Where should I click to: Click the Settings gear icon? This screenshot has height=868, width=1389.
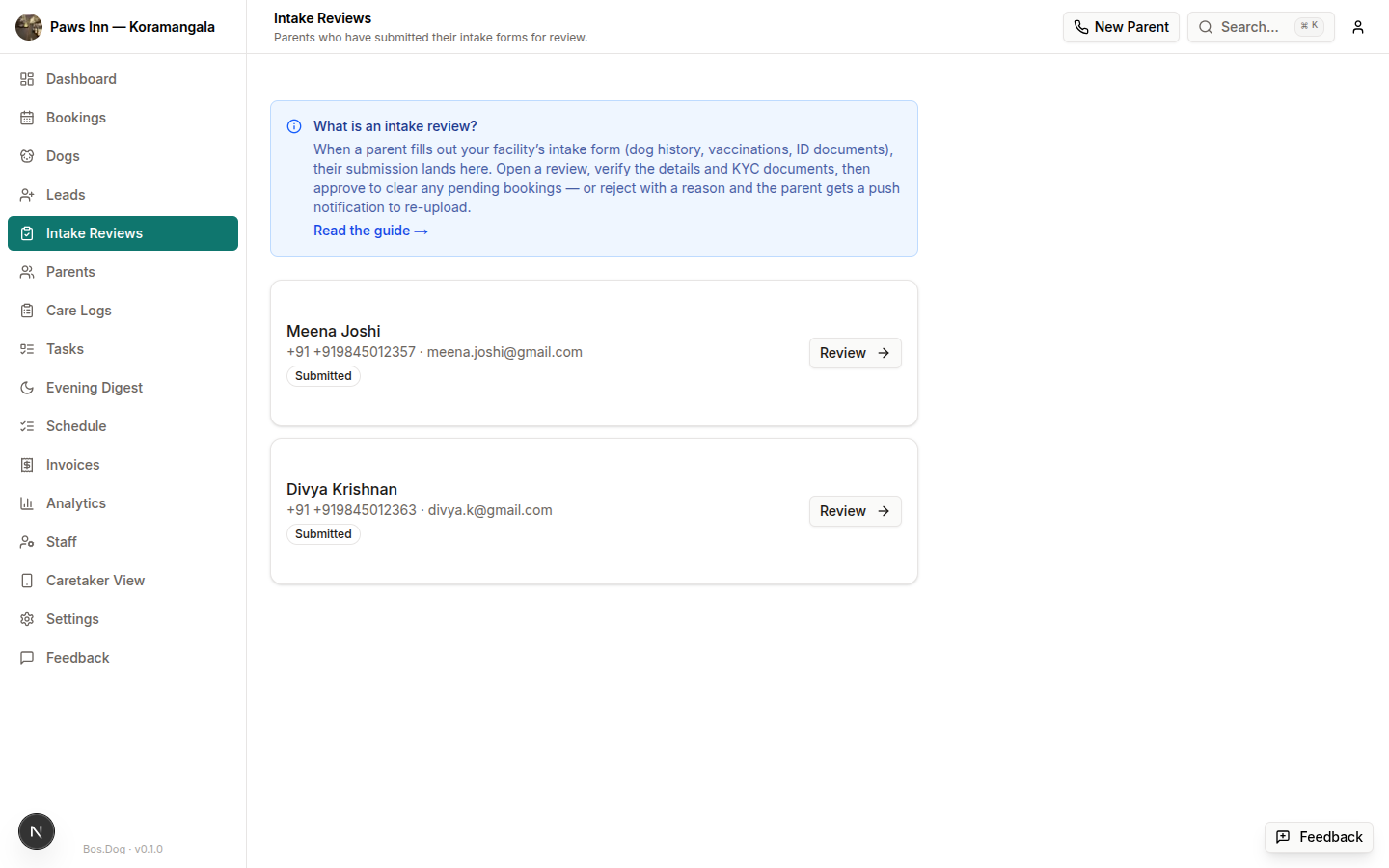(x=26, y=618)
